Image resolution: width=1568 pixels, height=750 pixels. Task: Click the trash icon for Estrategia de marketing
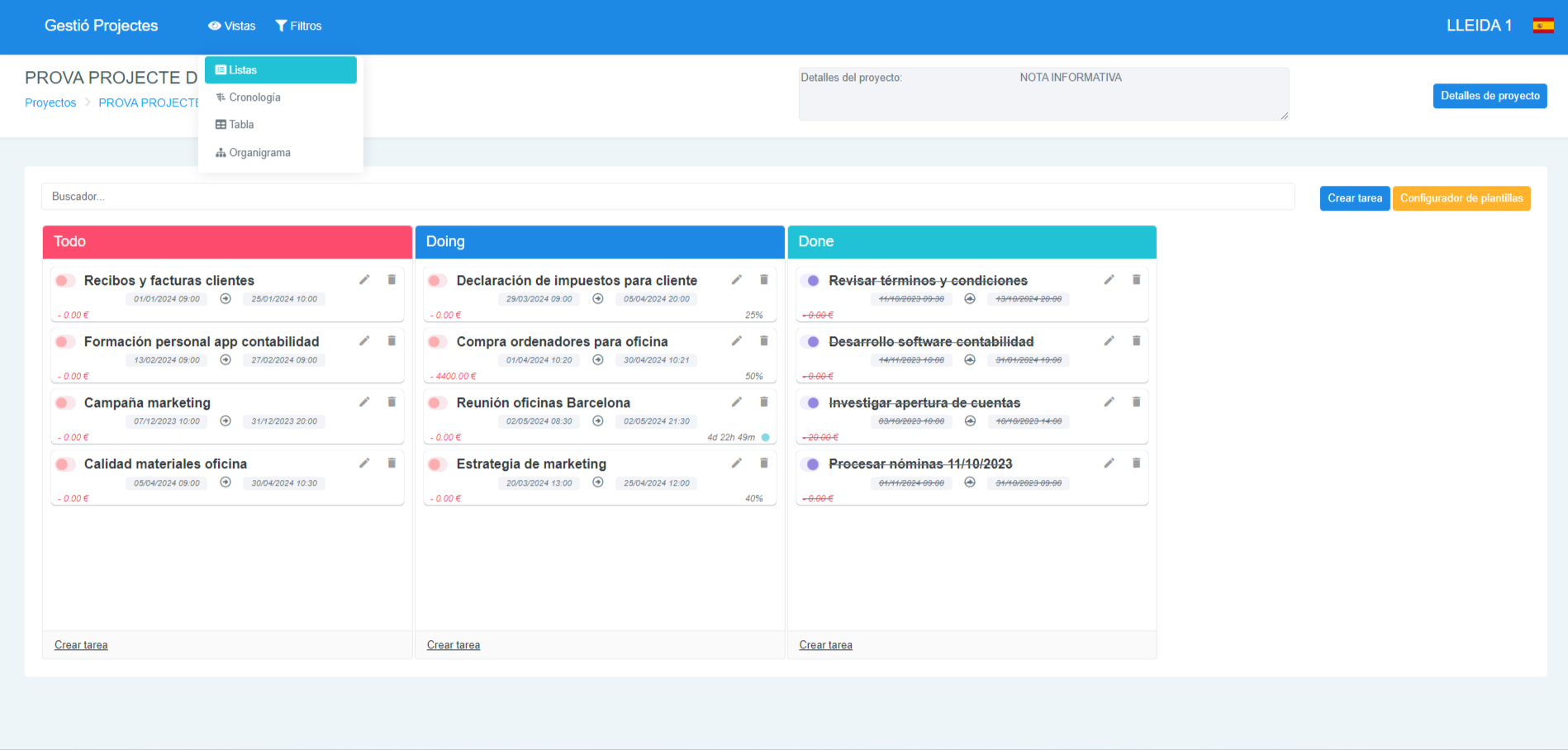(764, 463)
